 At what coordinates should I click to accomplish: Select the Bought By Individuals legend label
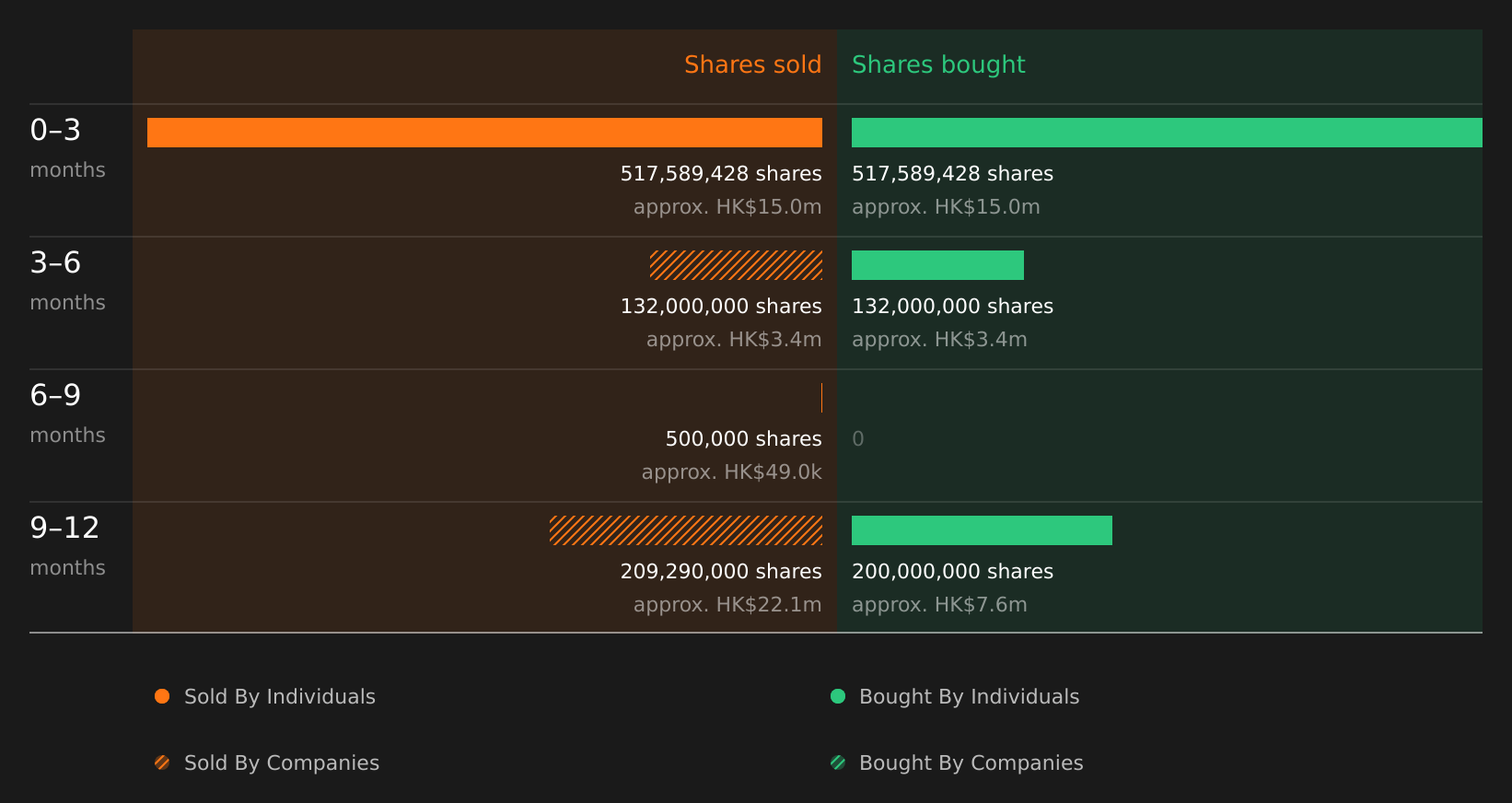[969, 697]
